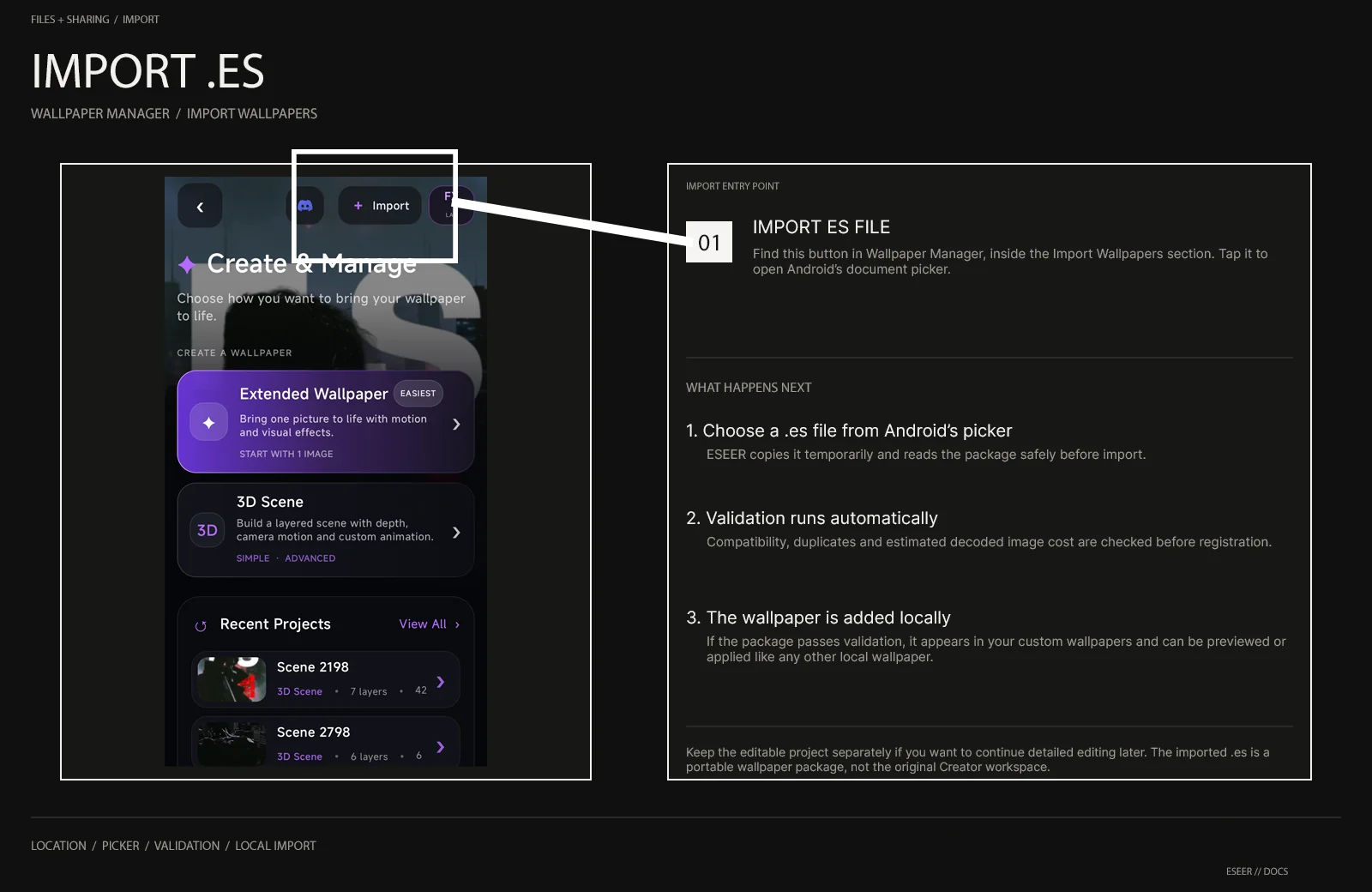Click the ADVANCED label on 3D Scene
Screen dimensions: 1372x892
(310, 558)
